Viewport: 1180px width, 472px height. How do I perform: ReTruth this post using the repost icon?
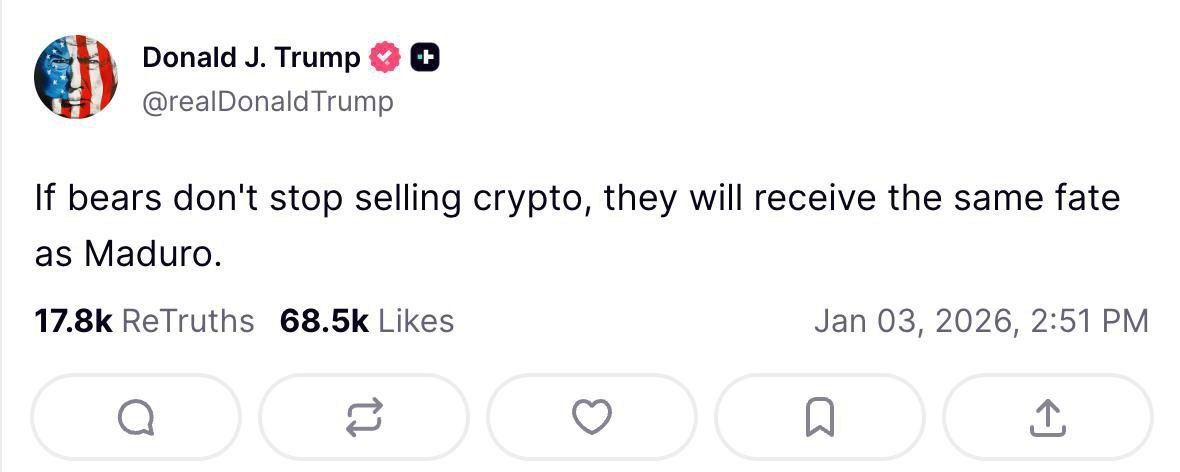(x=364, y=417)
